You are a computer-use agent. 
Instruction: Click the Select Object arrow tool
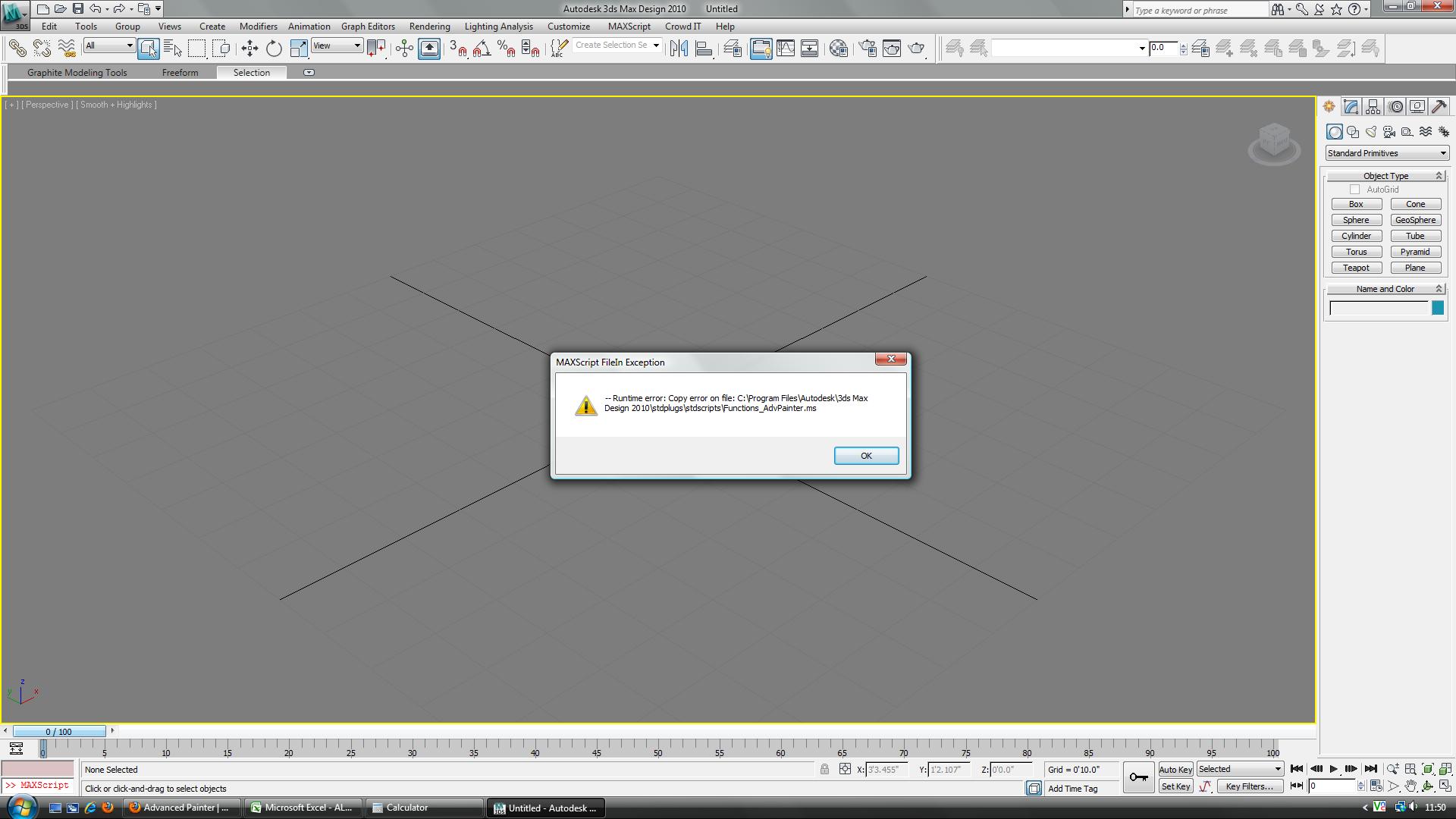[149, 49]
